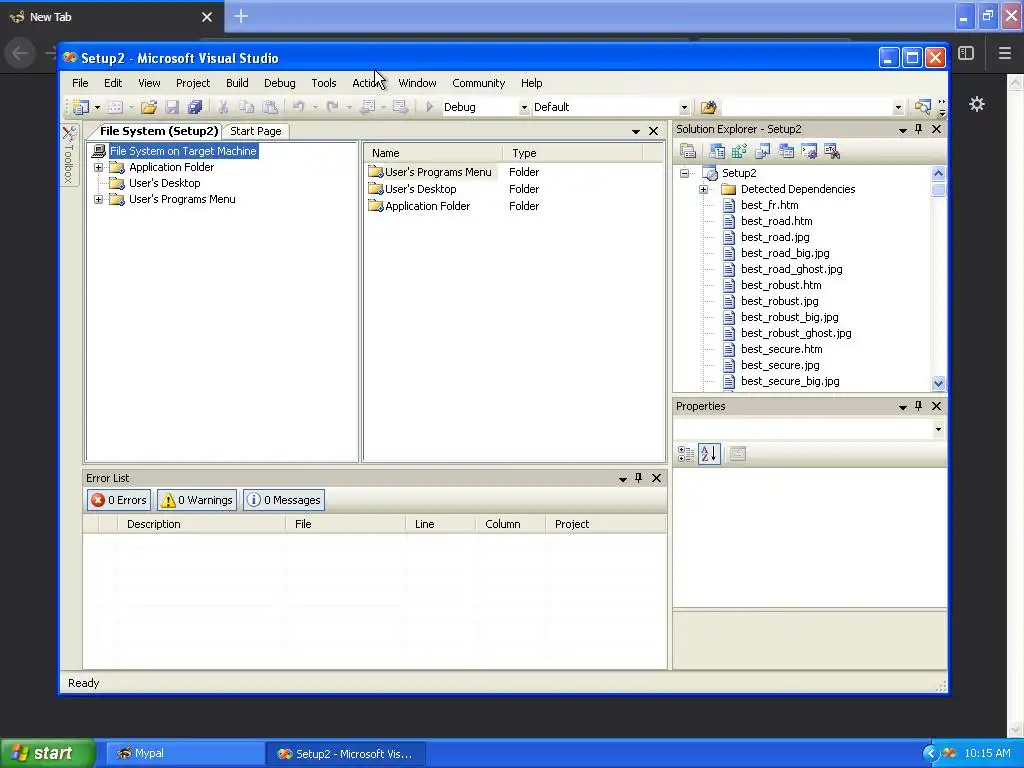Click the Add New Item toolbar icon

[116, 107]
